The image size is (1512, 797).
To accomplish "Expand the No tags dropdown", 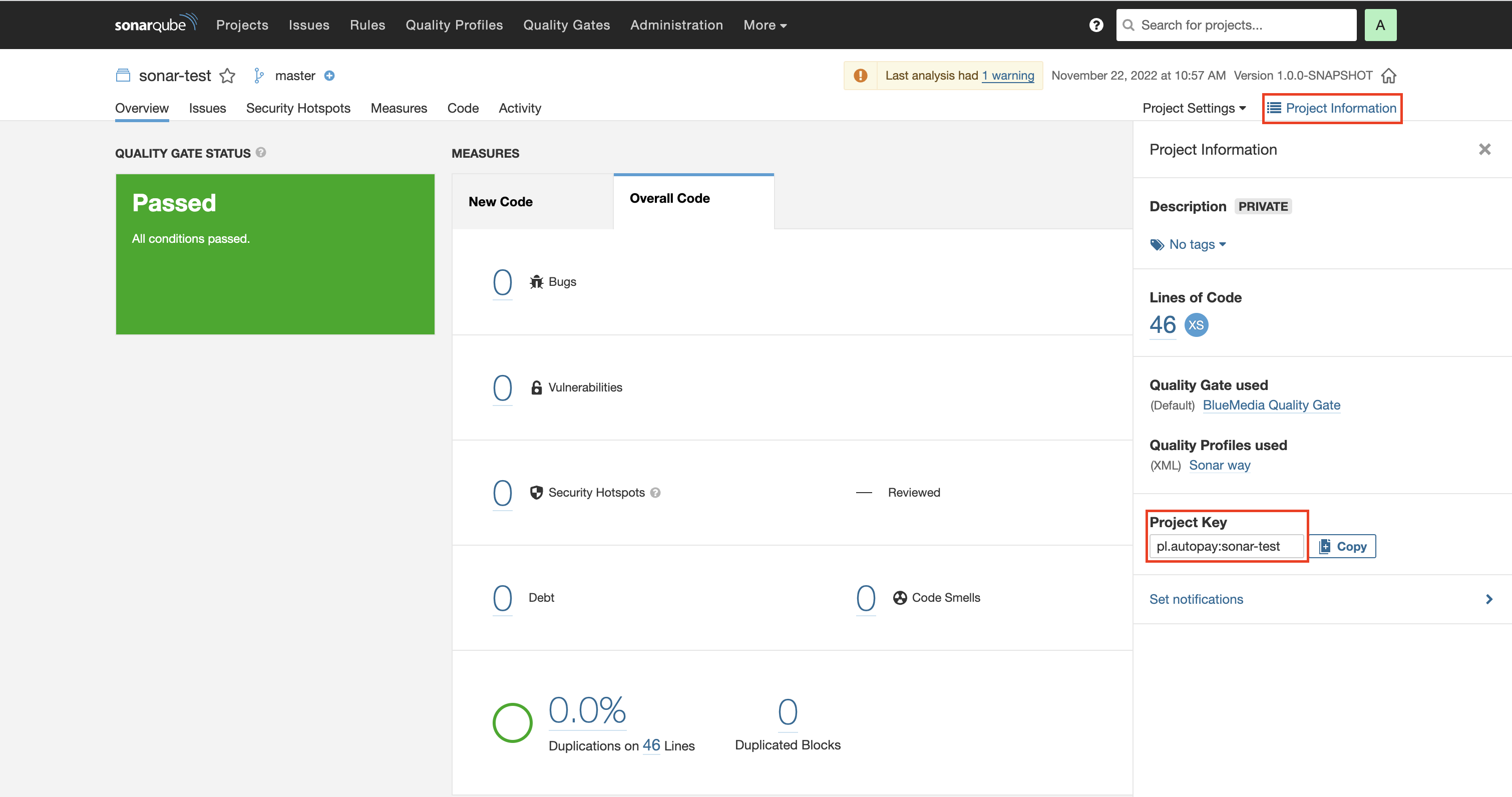I will (x=1189, y=245).
